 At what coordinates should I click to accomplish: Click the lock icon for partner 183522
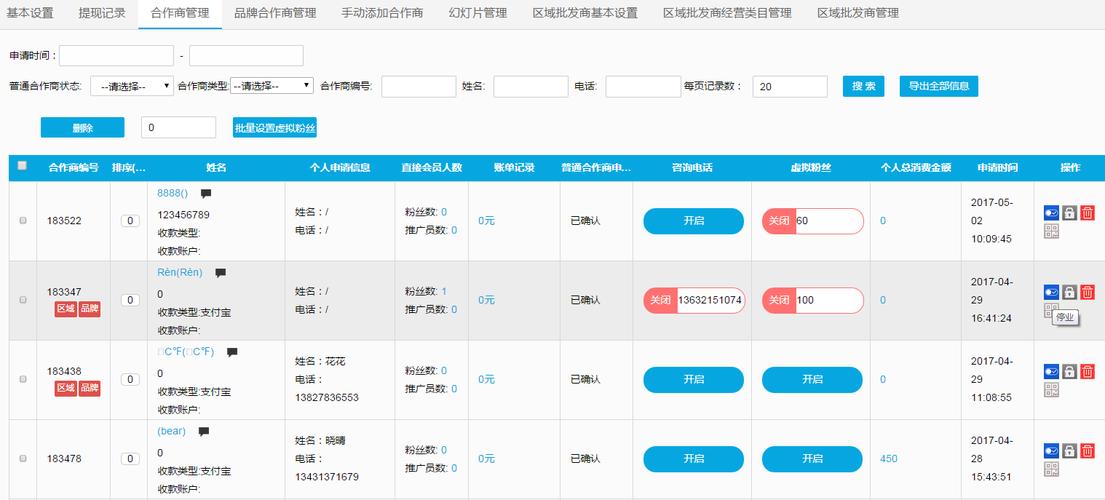pyautogui.click(x=1070, y=213)
